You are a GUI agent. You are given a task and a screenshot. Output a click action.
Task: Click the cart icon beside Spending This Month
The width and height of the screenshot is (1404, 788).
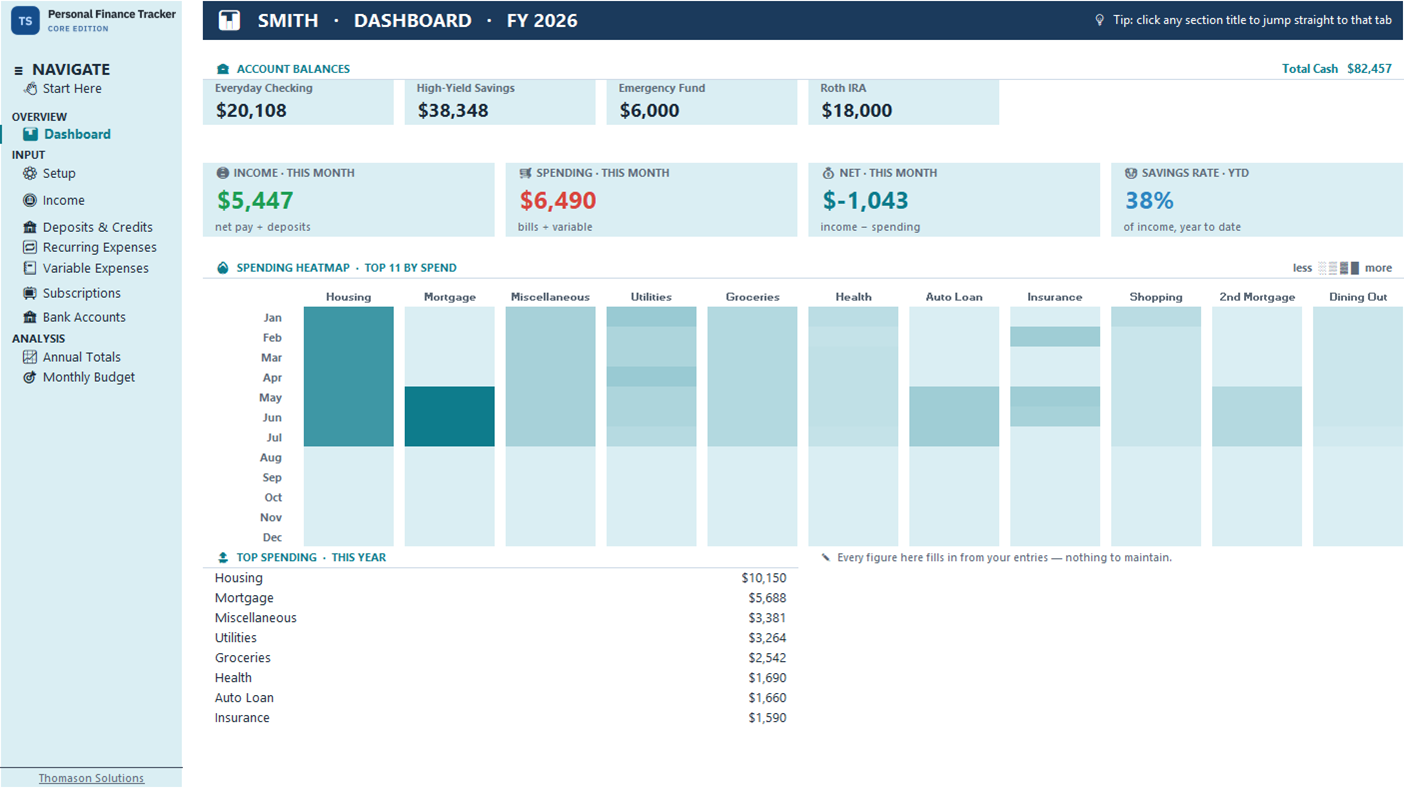coord(525,173)
